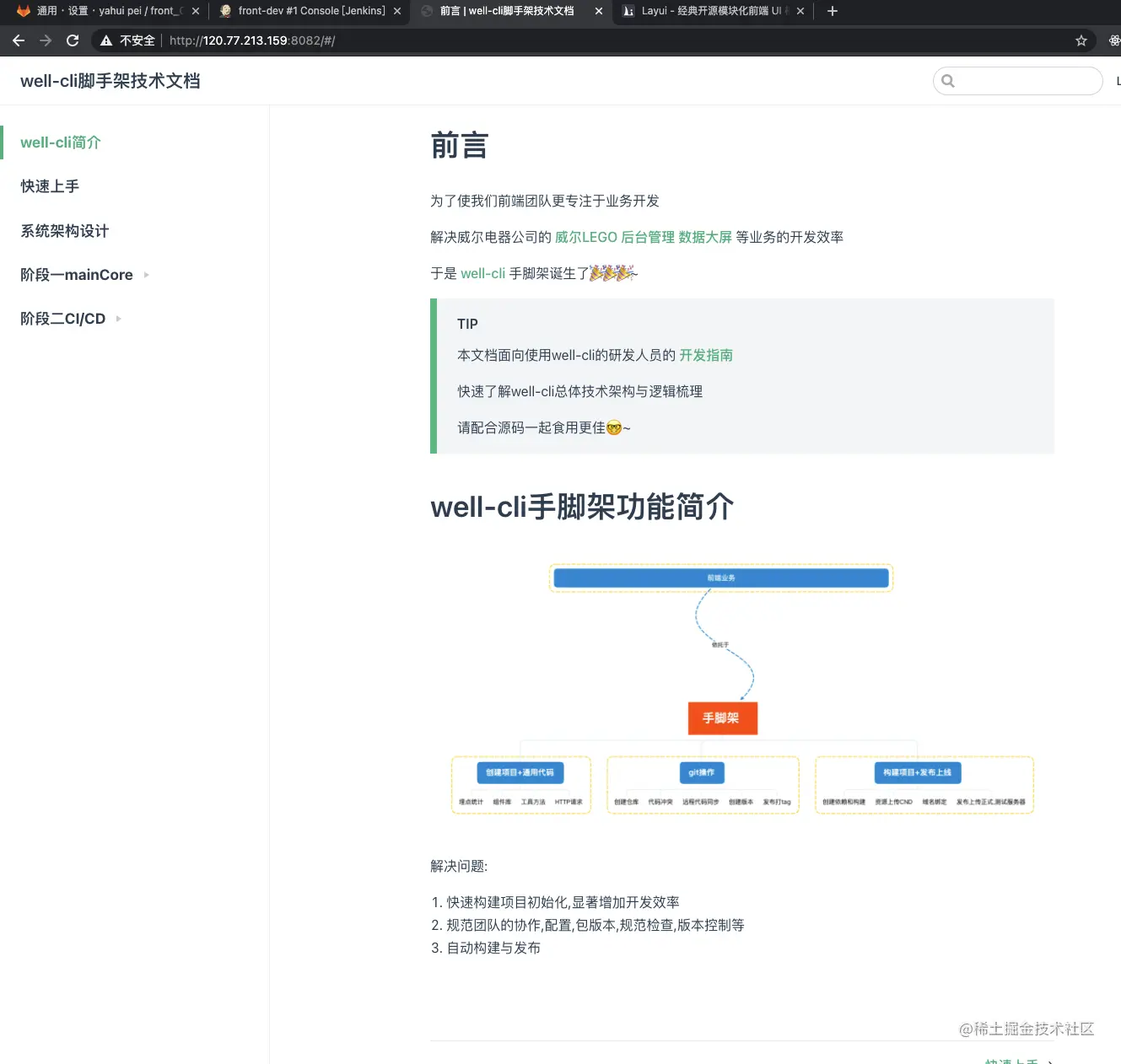The image size is (1121, 1064).
Task: Click the documentation search box
Action: 1027,81
